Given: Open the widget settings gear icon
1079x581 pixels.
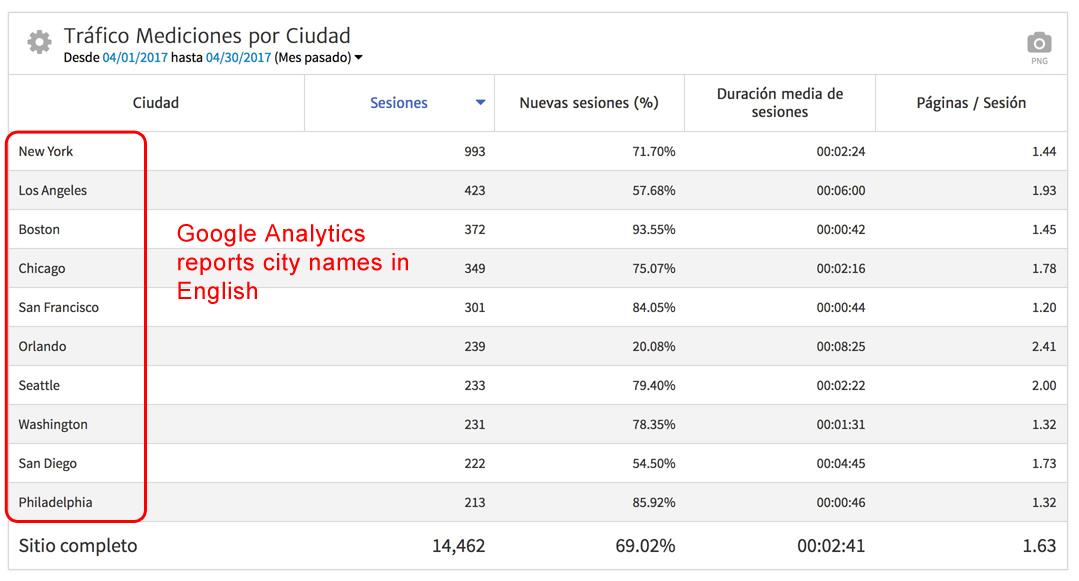Looking at the screenshot, I should 38,42.
